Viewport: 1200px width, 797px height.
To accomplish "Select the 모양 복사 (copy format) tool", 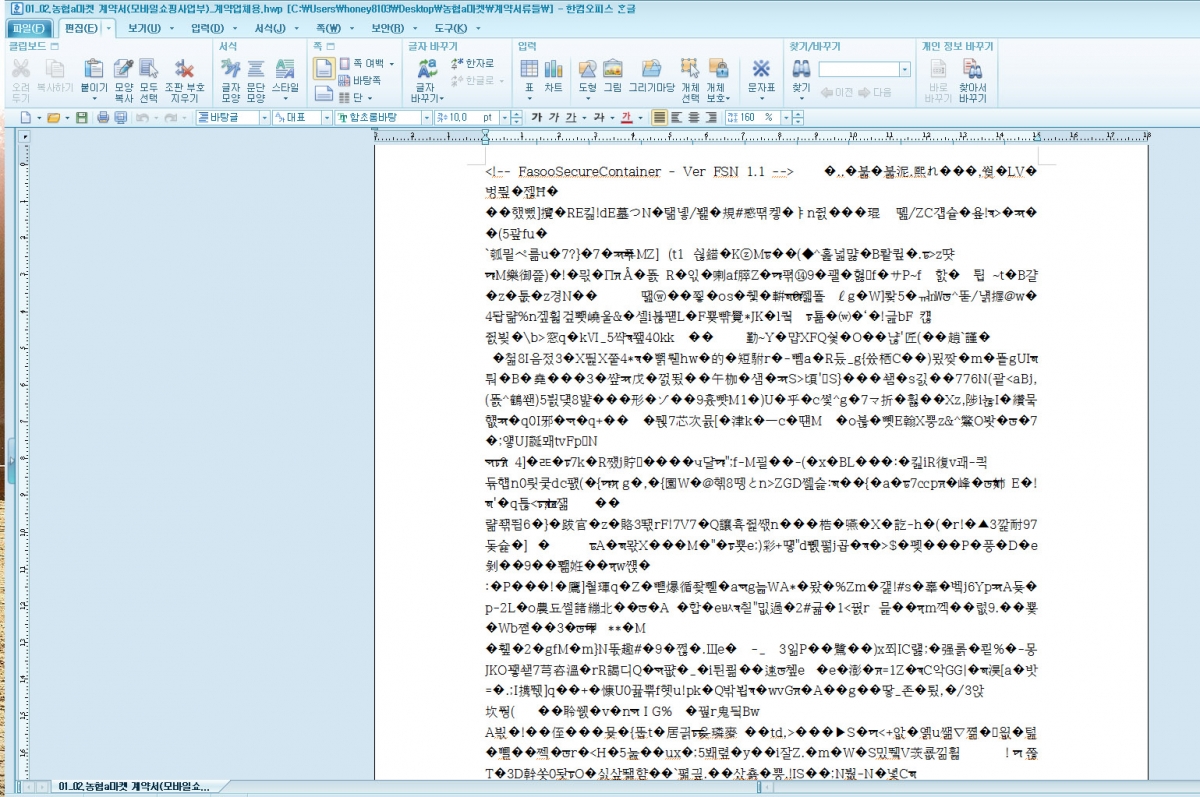I will [x=123, y=80].
